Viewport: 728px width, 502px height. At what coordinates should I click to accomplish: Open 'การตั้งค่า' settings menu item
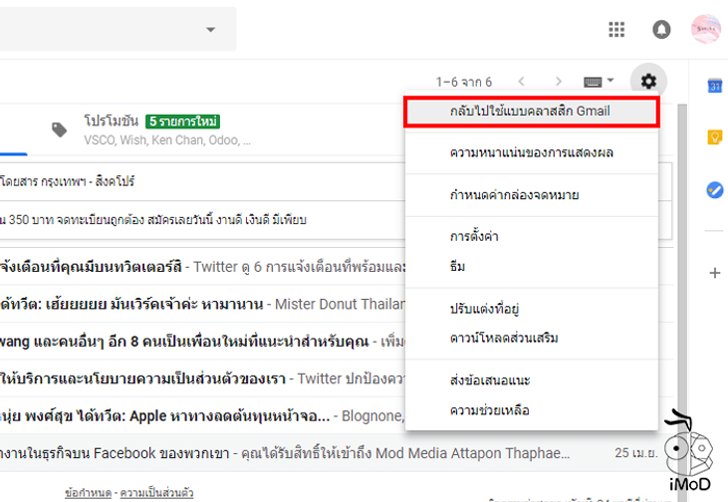pos(531,236)
